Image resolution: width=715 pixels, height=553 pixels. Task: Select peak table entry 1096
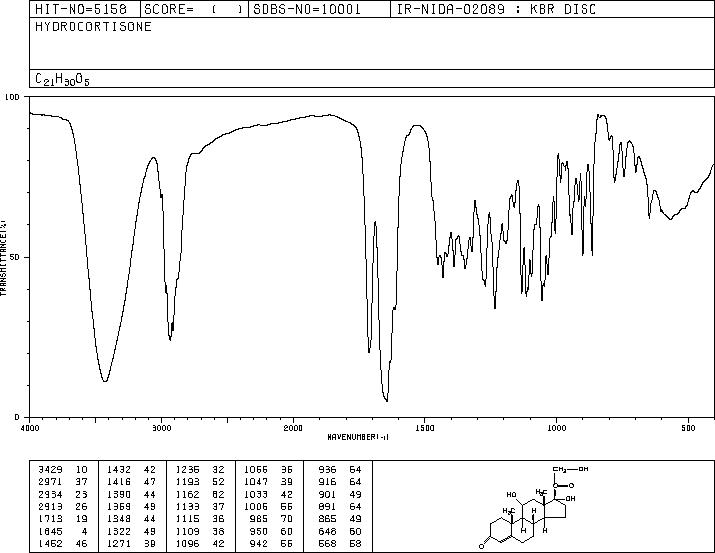[187, 543]
